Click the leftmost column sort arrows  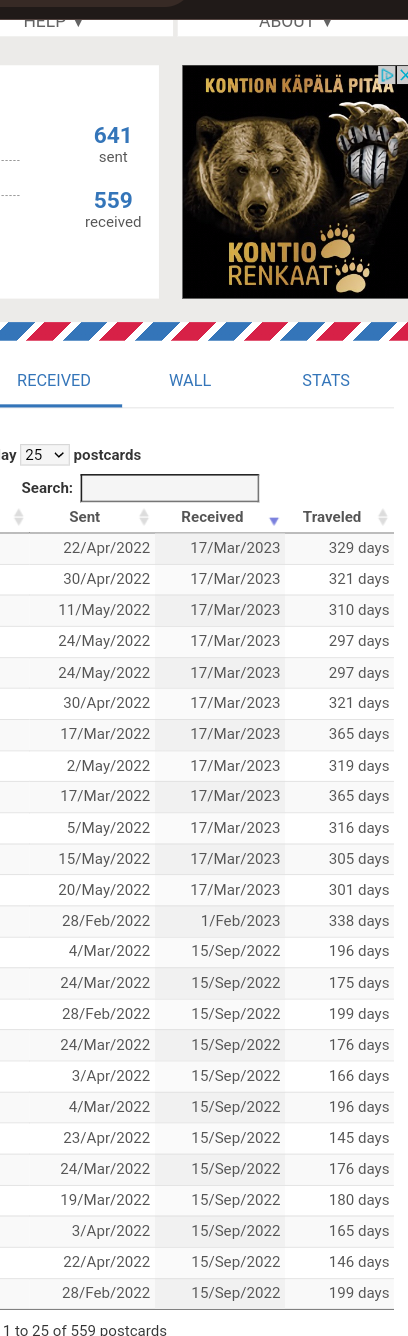(x=18, y=517)
